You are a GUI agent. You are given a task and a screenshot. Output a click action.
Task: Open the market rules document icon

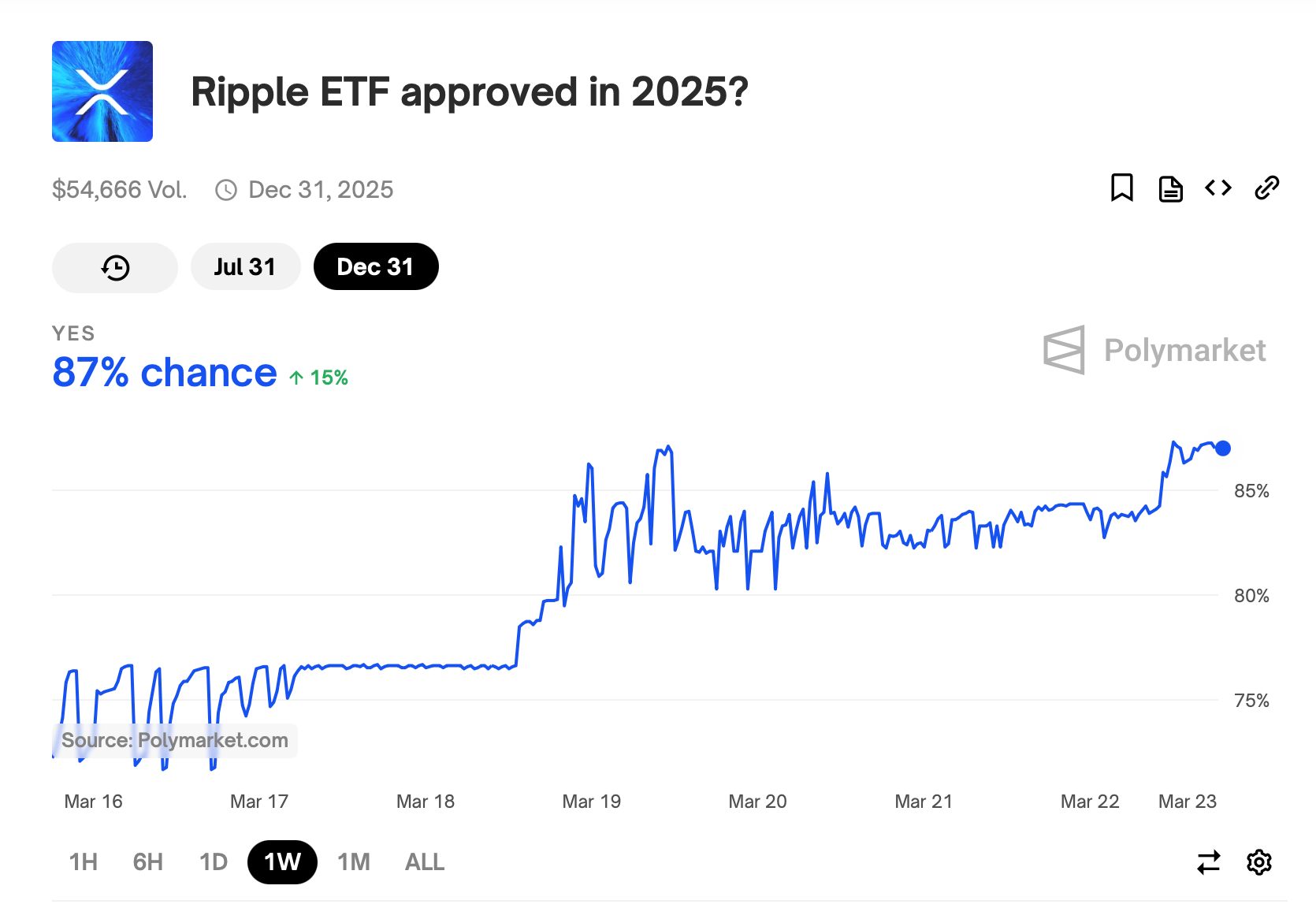[1170, 188]
